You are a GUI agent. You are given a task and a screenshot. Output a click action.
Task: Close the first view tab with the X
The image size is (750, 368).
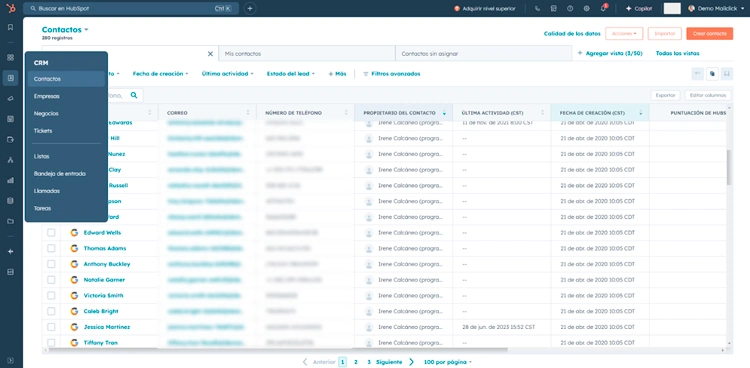[x=210, y=54]
